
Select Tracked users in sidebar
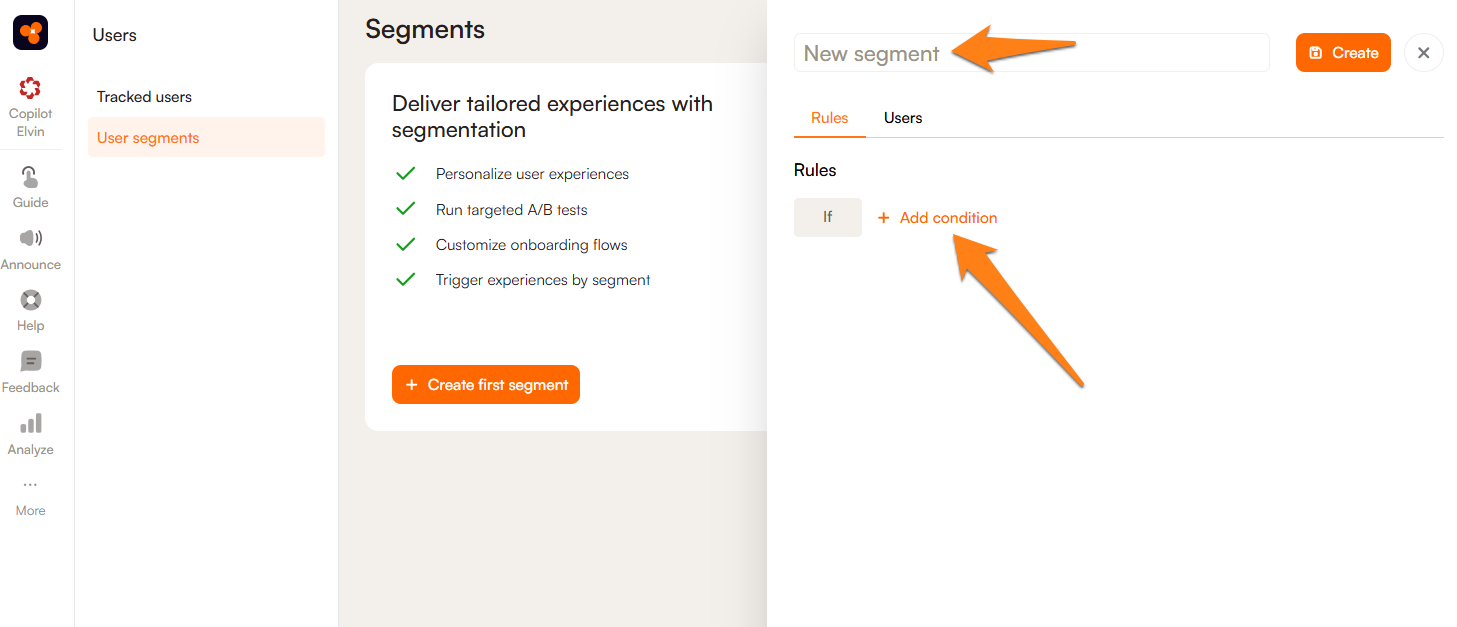coord(144,97)
